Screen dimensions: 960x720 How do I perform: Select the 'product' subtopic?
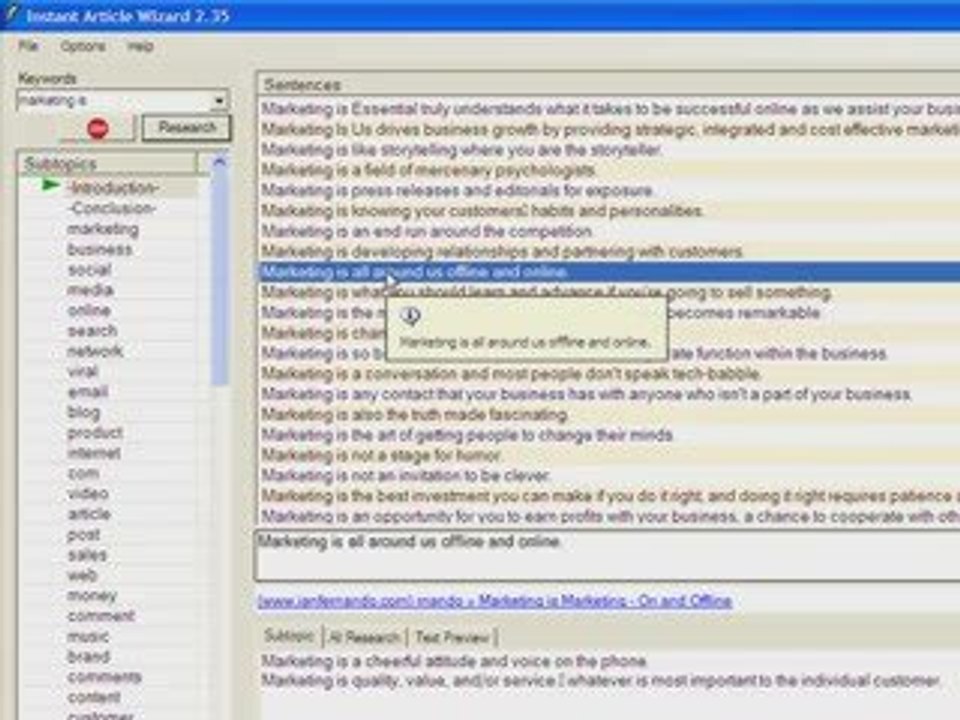94,433
